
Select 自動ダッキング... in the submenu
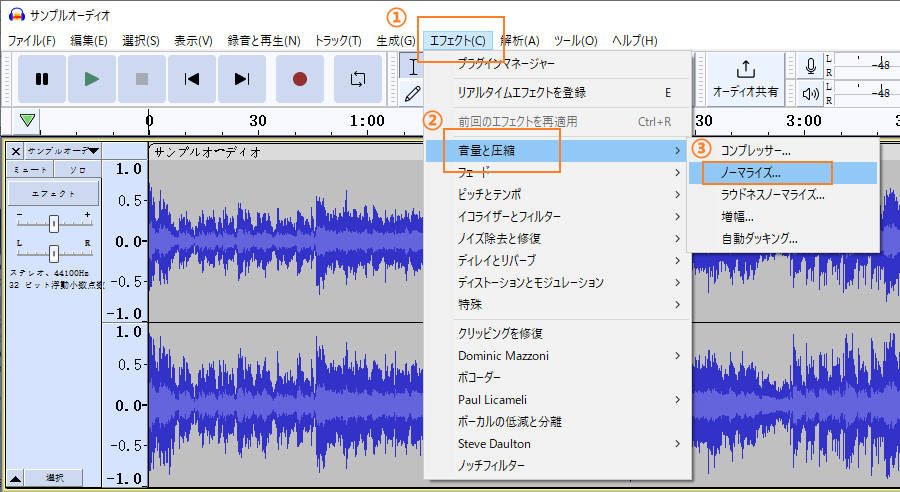(x=783, y=238)
